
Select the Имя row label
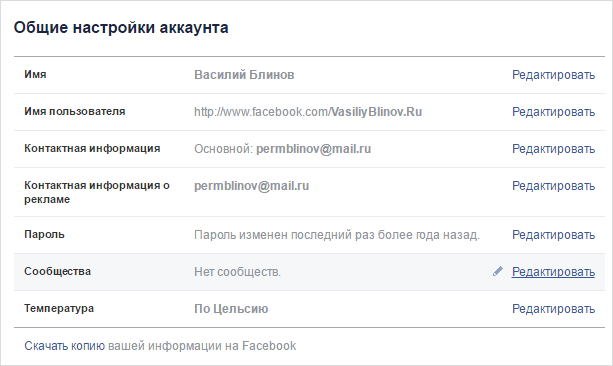pos(35,74)
